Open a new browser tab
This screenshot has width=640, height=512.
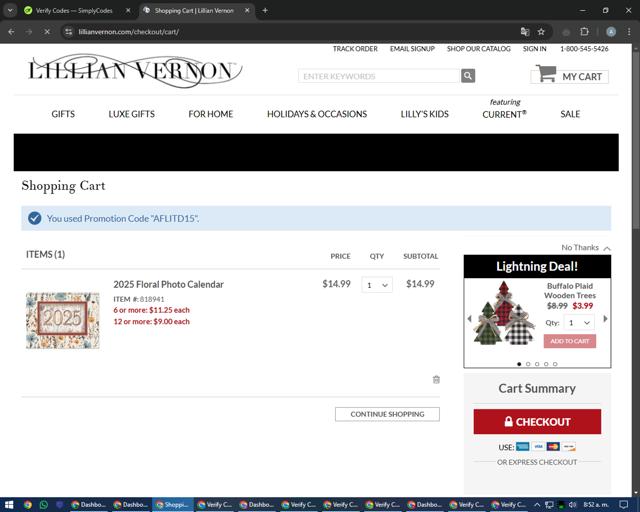coord(265,10)
